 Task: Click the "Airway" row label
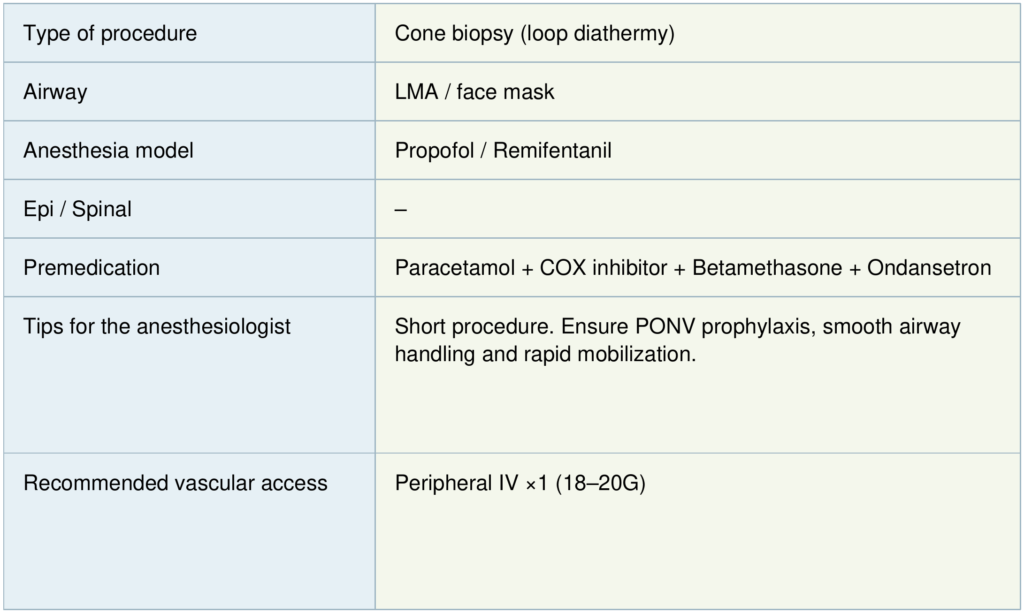(55, 92)
